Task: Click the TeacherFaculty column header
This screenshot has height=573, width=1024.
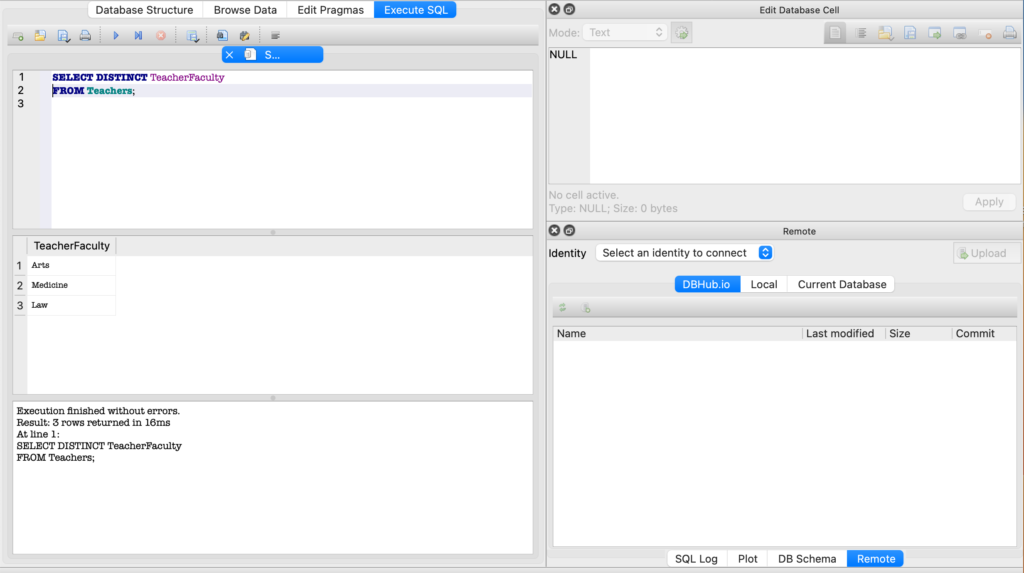Action: [x=71, y=246]
